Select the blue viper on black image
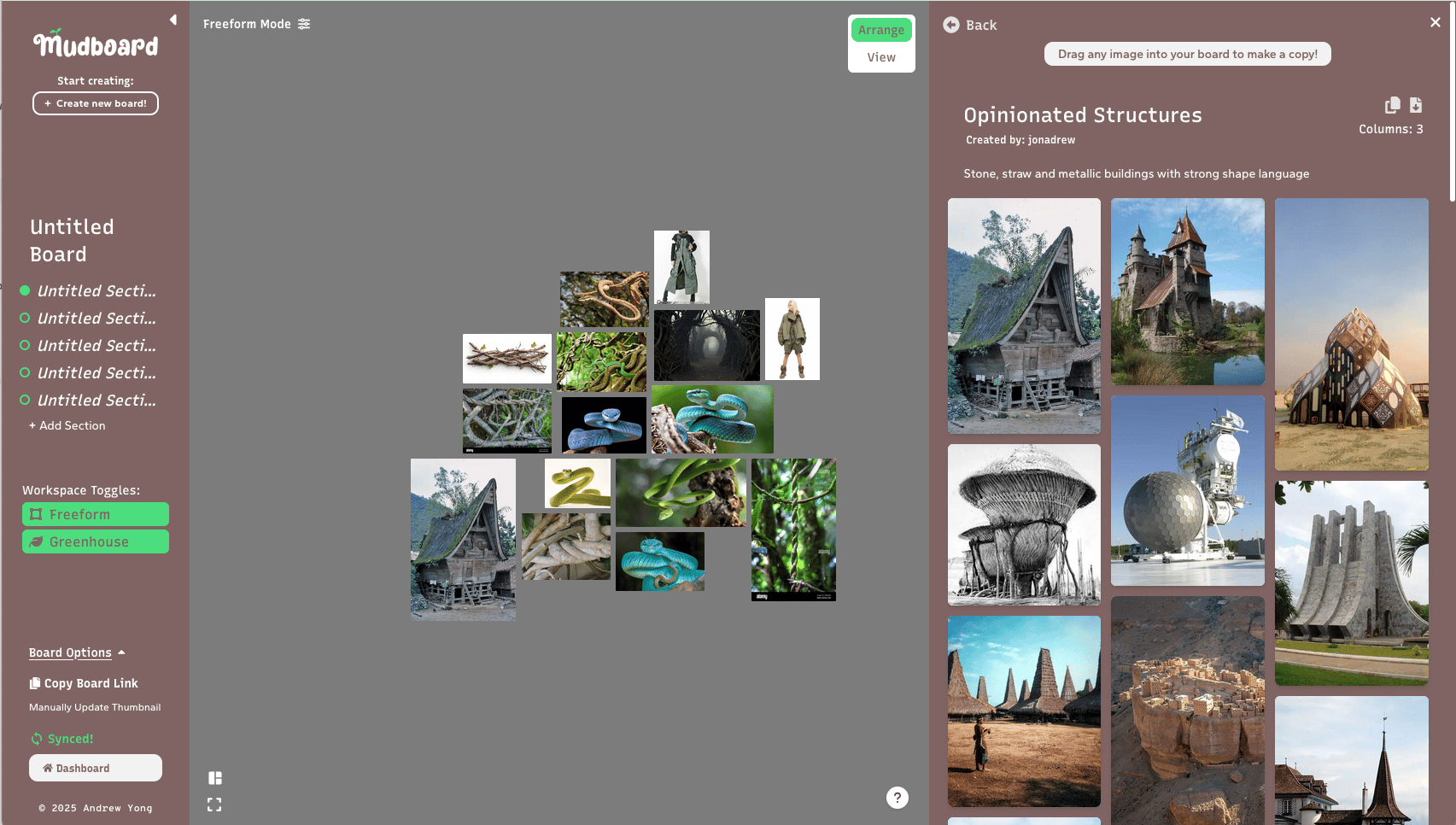 (x=604, y=425)
